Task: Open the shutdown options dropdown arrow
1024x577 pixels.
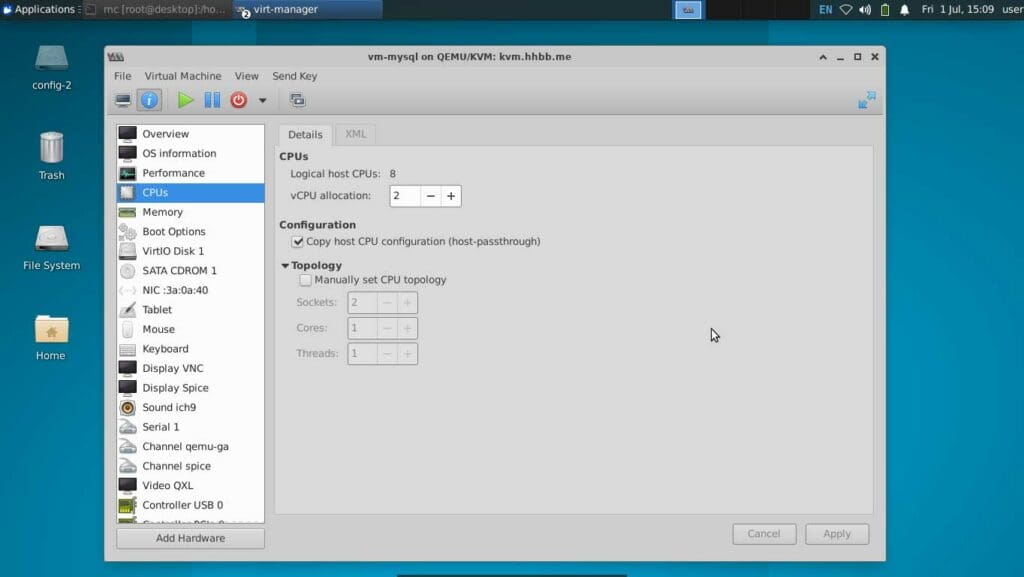Action: click(x=263, y=100)
